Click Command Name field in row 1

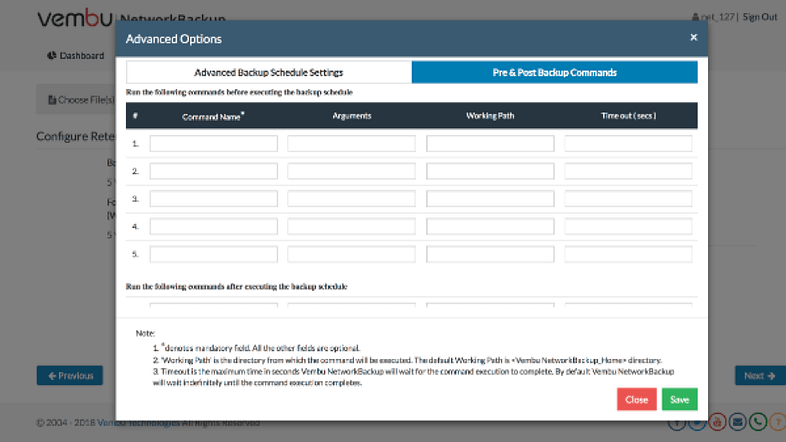[x=213, y=144]
